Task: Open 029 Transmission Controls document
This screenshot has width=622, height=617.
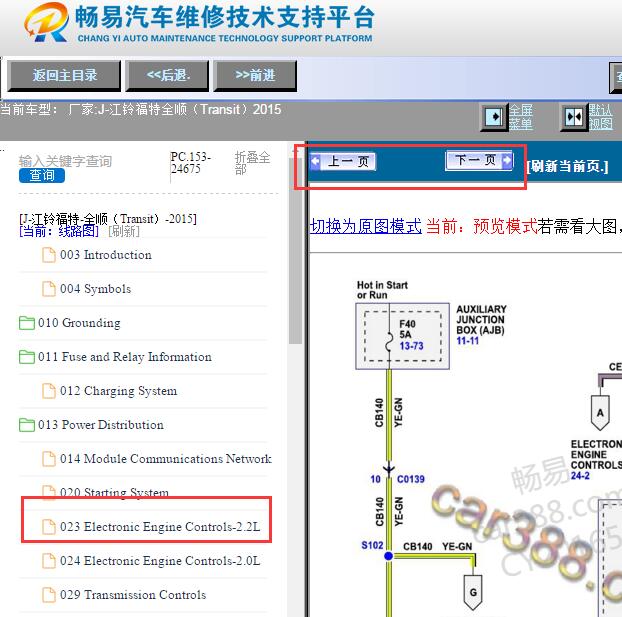Action: coord(133,595)
